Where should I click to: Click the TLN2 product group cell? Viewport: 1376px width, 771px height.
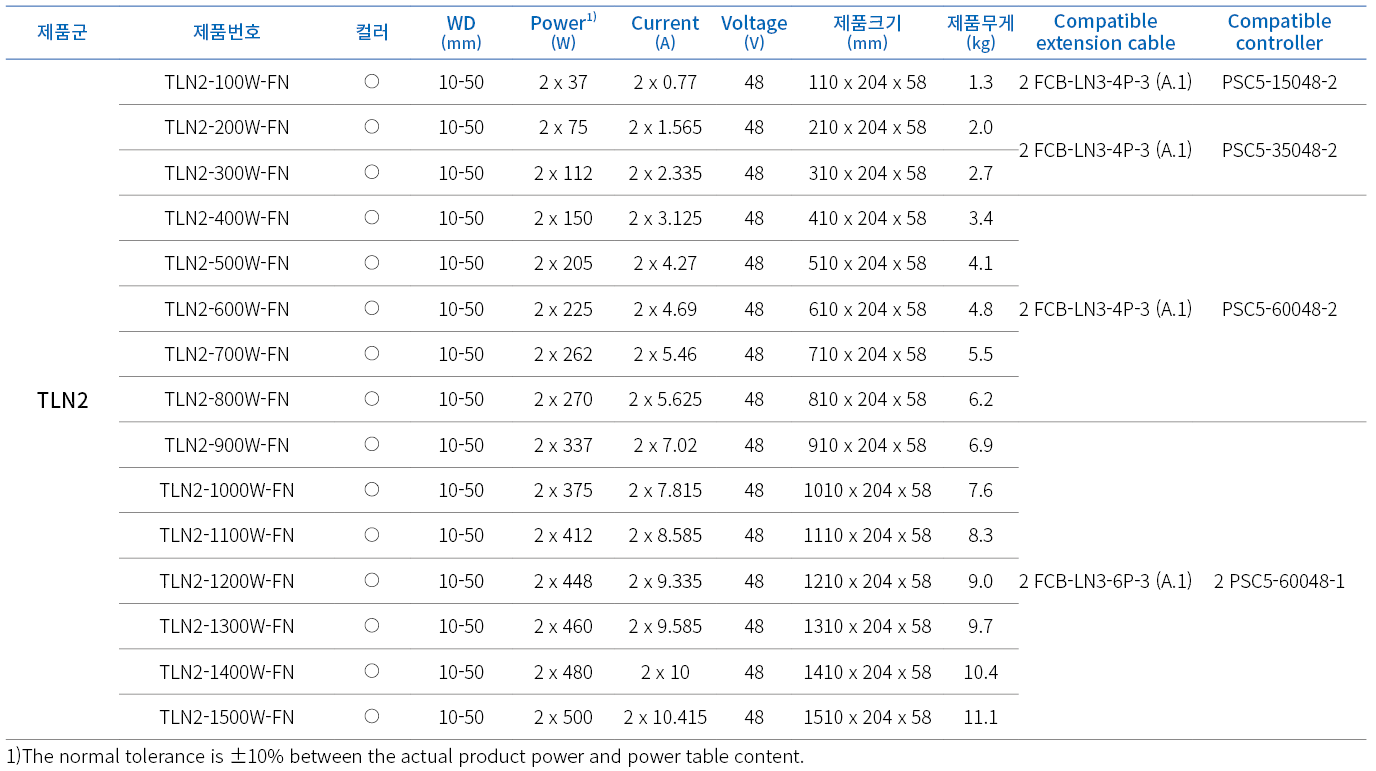tap(62, 400)
